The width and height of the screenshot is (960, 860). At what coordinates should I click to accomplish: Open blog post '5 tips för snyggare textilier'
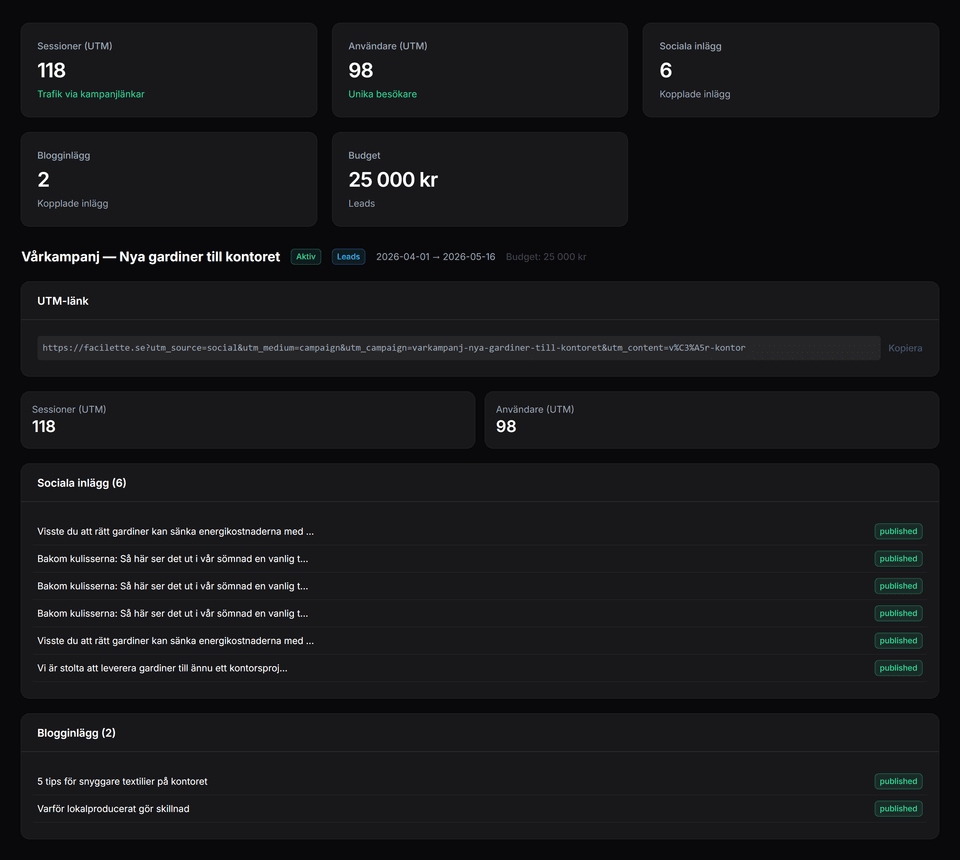[x=122, y=781]
